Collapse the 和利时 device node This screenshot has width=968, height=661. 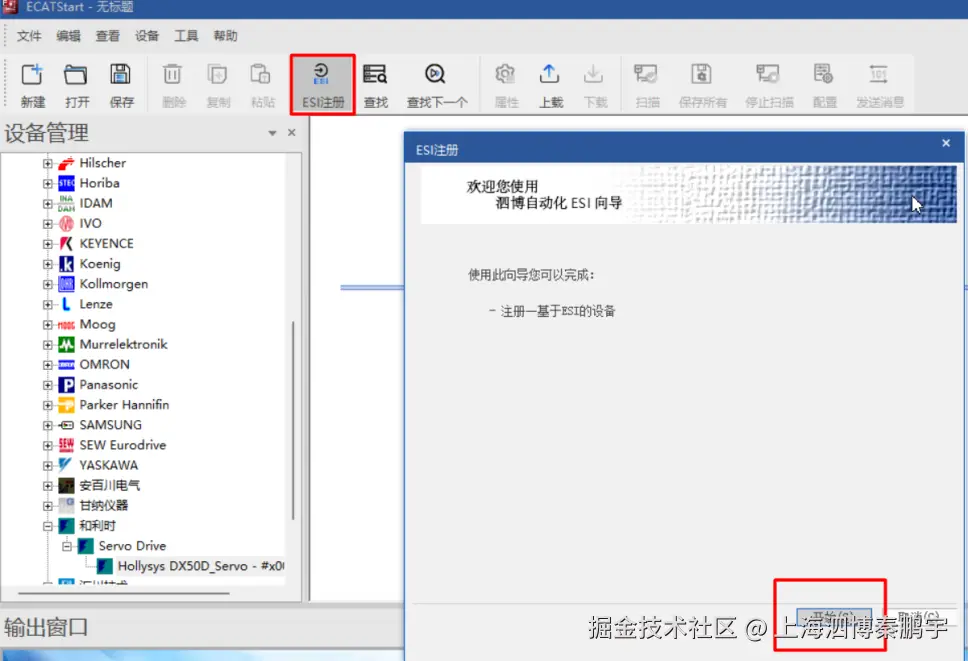pyautogui.click(x=49, y=525)
